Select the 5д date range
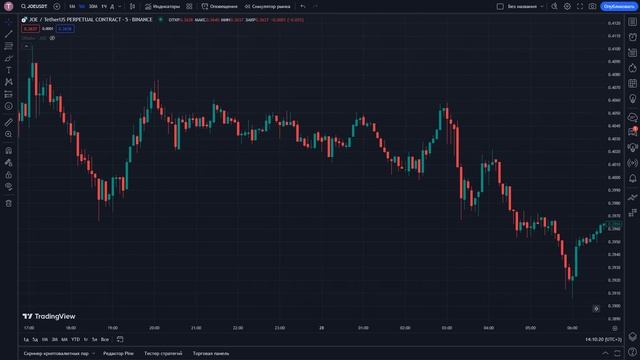Viewport: 640px width, 360px height. [x=35, y=340]
